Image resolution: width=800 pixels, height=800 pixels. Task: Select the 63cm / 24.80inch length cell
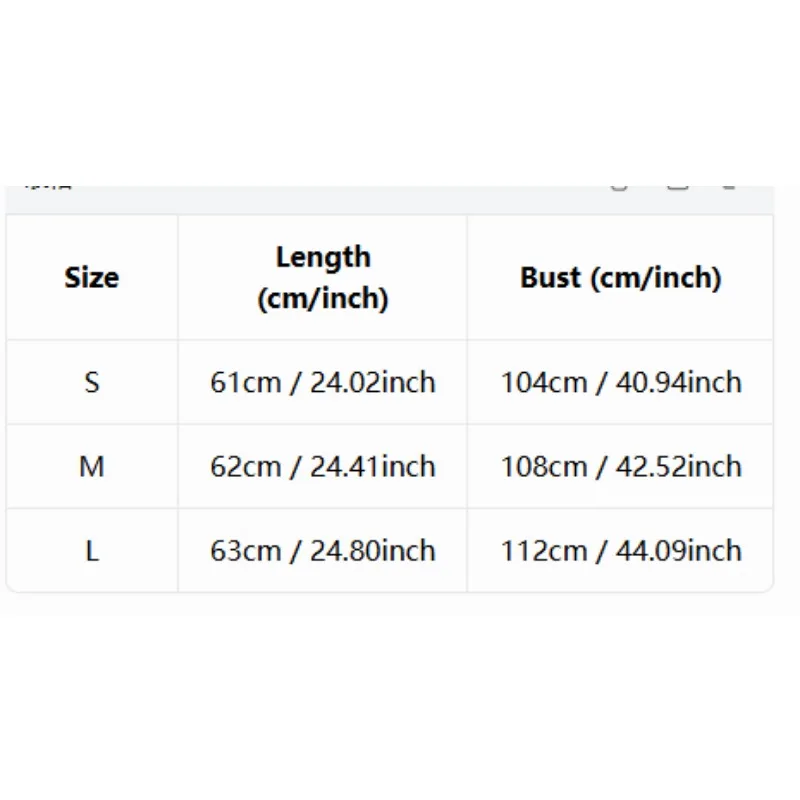pyautogui.click(x=322, y=551)
